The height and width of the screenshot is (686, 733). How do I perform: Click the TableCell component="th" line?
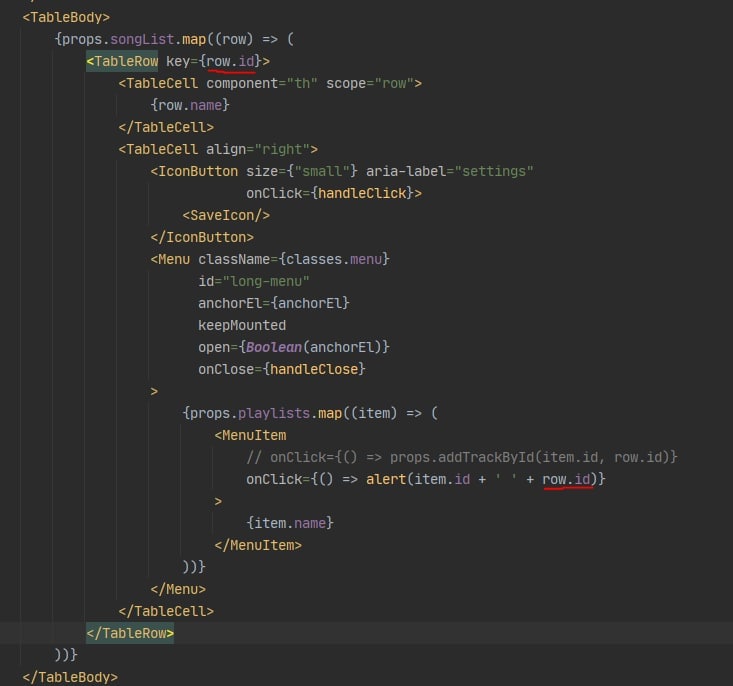click(x=270, y=83)
